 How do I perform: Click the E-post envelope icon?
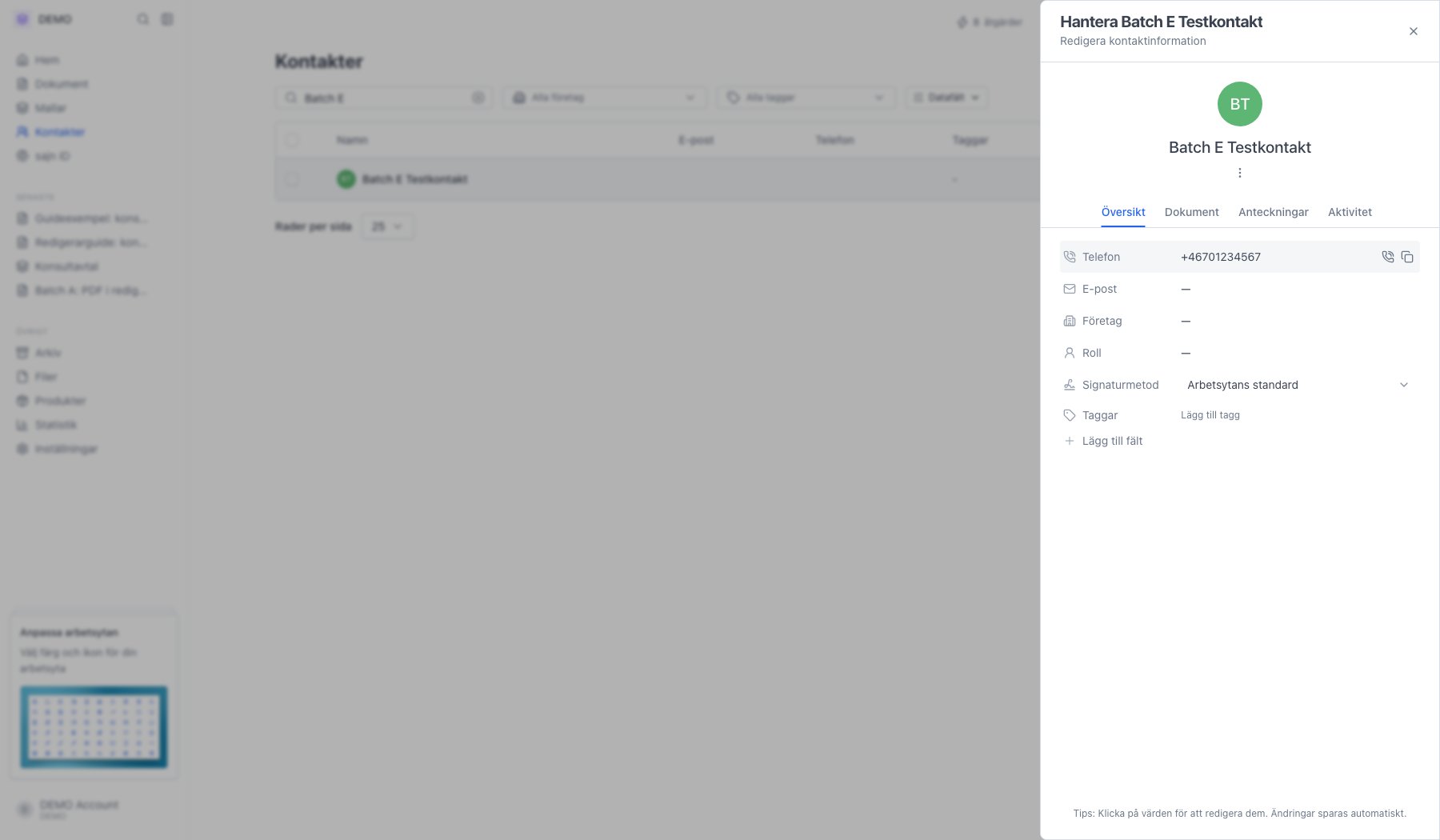1069,289
